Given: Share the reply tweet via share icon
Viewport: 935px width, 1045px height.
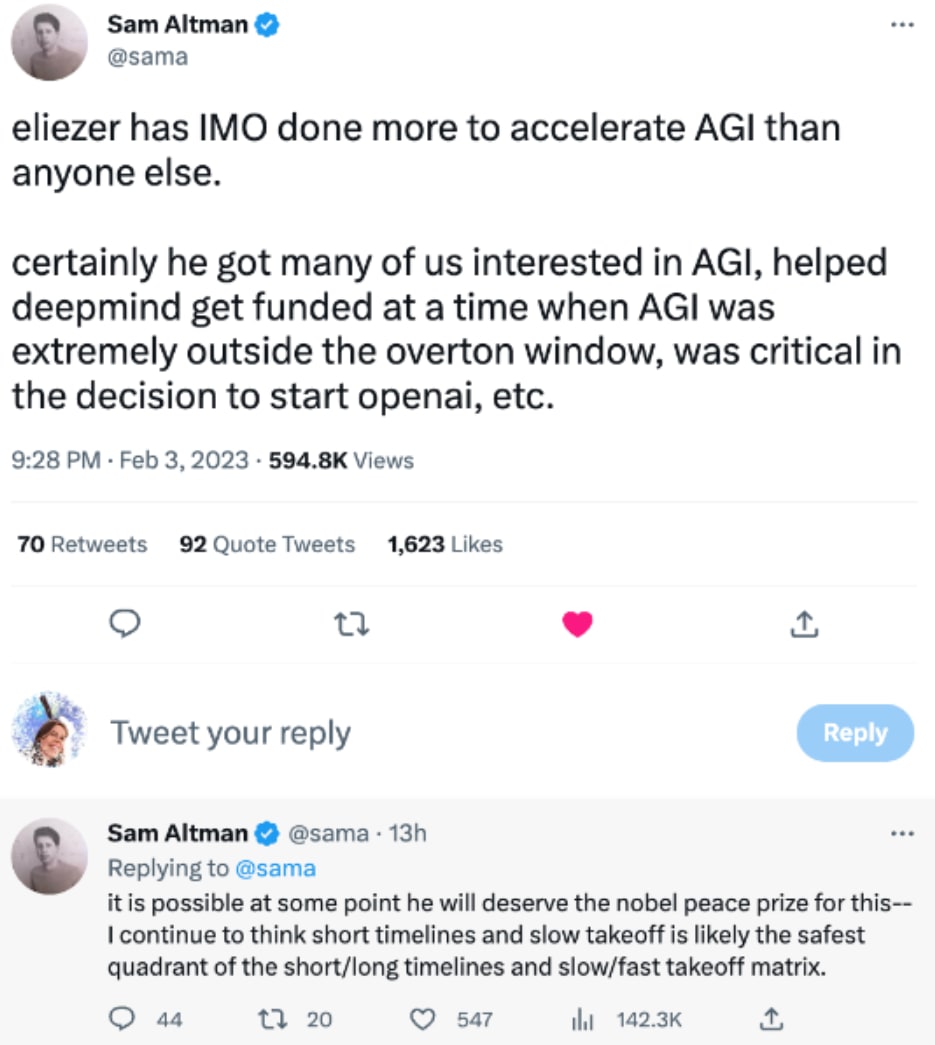Looking at the screenshot, I should pyautogui.click(x=770, y=1019).
